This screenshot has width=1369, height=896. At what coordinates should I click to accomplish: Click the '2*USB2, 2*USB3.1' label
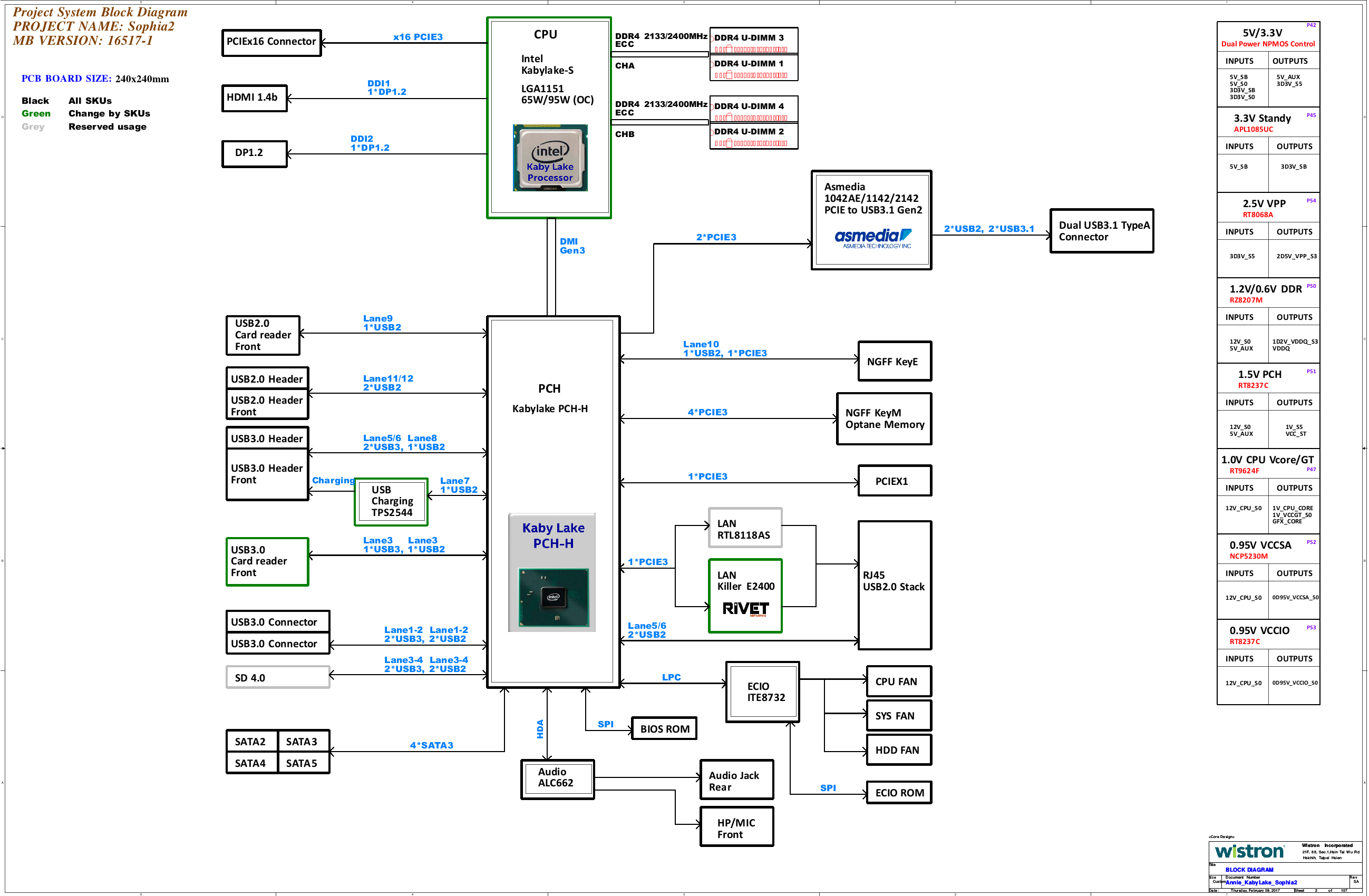coord(989,229)
